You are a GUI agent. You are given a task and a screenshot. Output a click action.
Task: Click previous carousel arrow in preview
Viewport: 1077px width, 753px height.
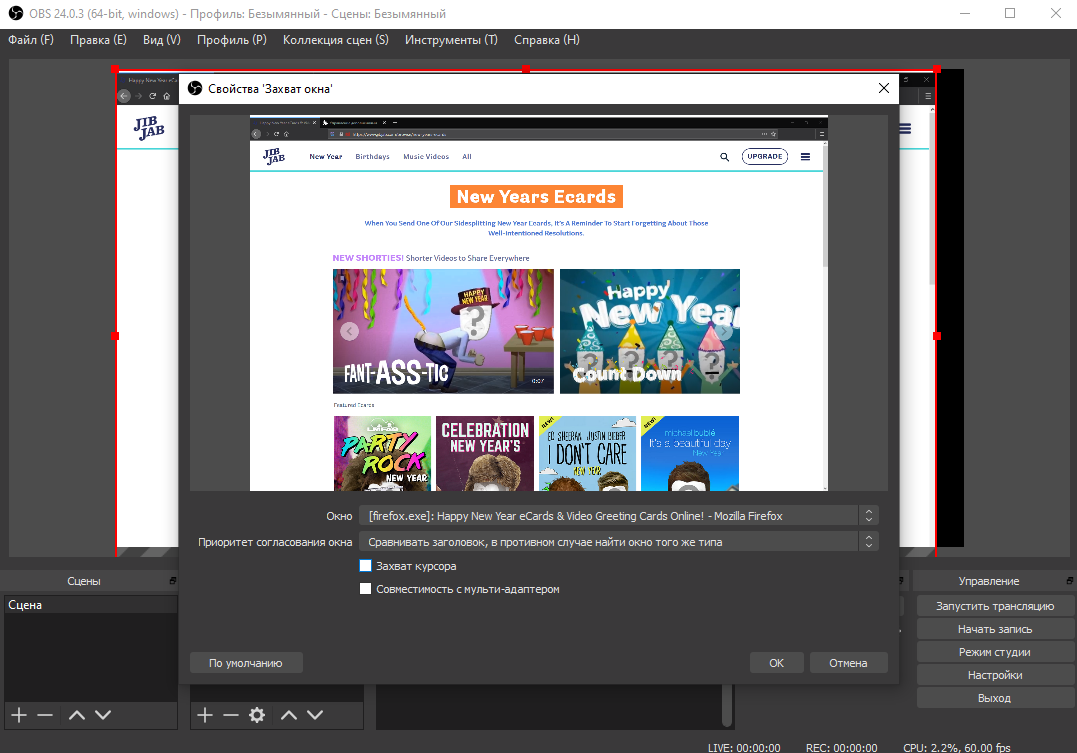click(350, 331)
